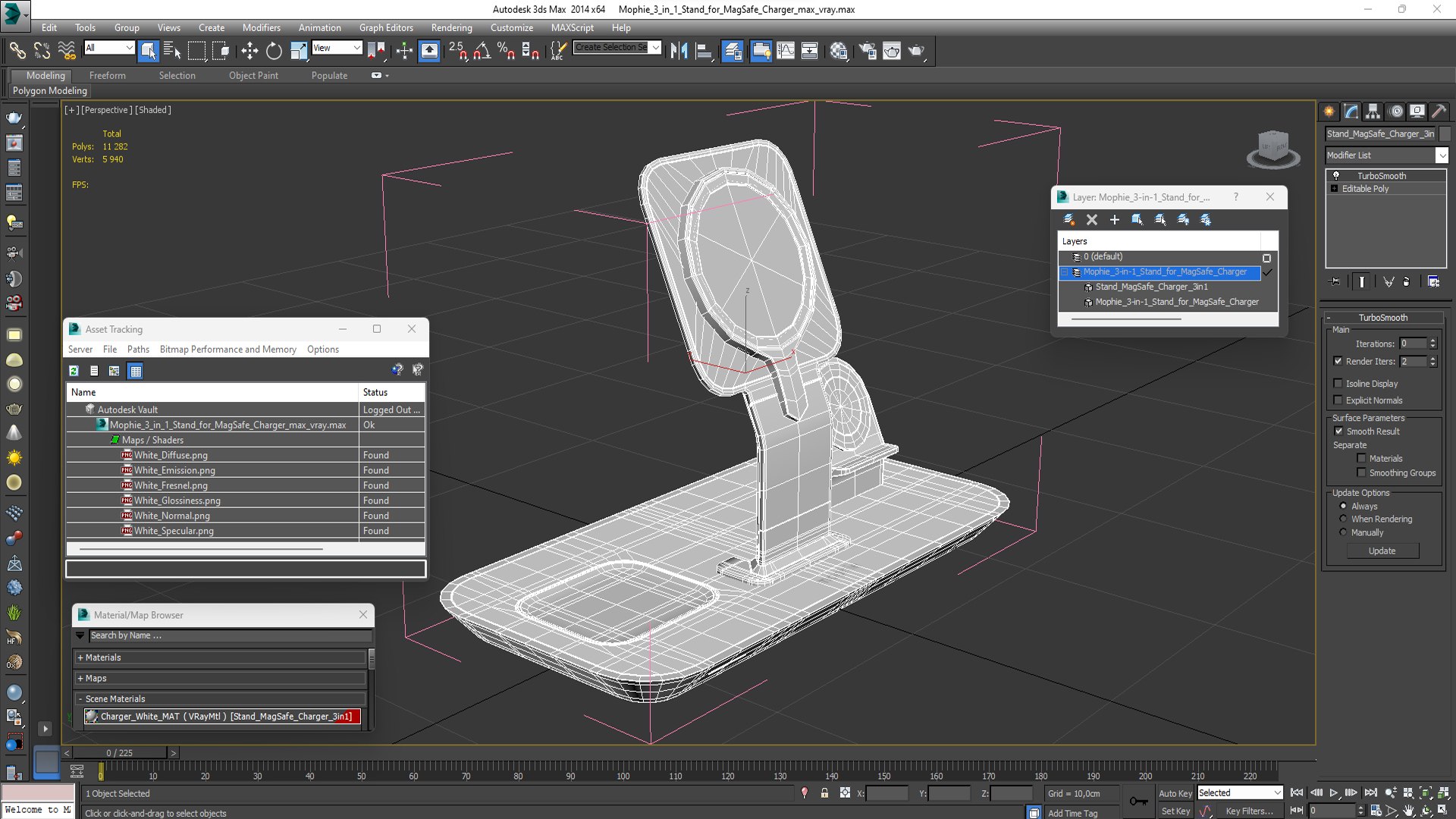Image resolution: width=1456 pixels, height=819 pixels.
Task: Click the ViewCube in perspective viewport
Action: pos(1273,148)
